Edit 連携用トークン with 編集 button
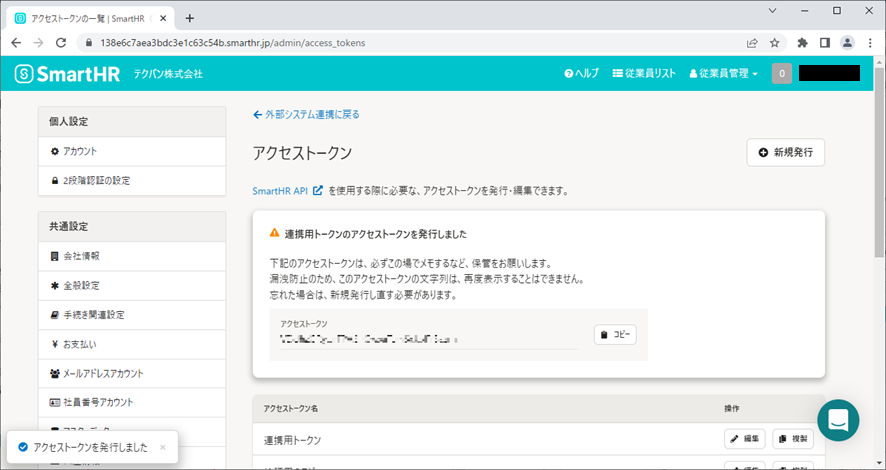The width and height of the screenshot is (886, 470). click(x=744, y=439)
